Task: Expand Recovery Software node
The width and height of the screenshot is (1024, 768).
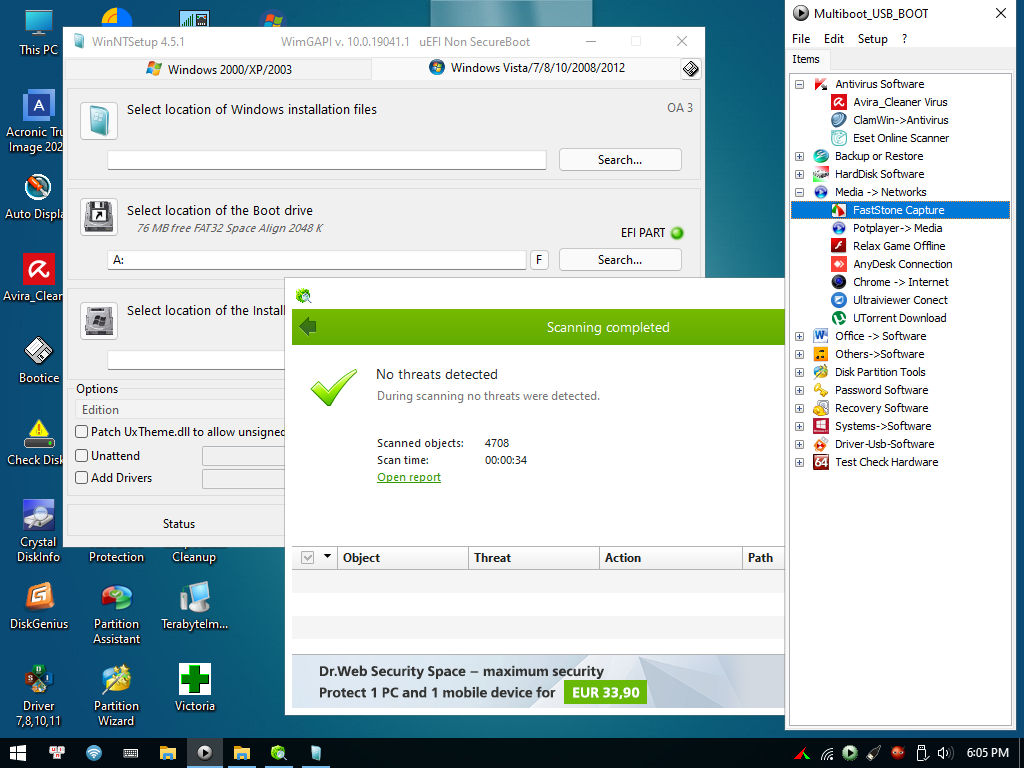Action: coord(799,408)
